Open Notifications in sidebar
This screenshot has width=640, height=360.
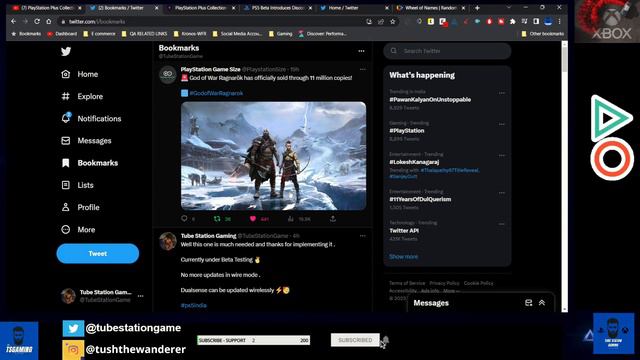click(x=91, y=118)
